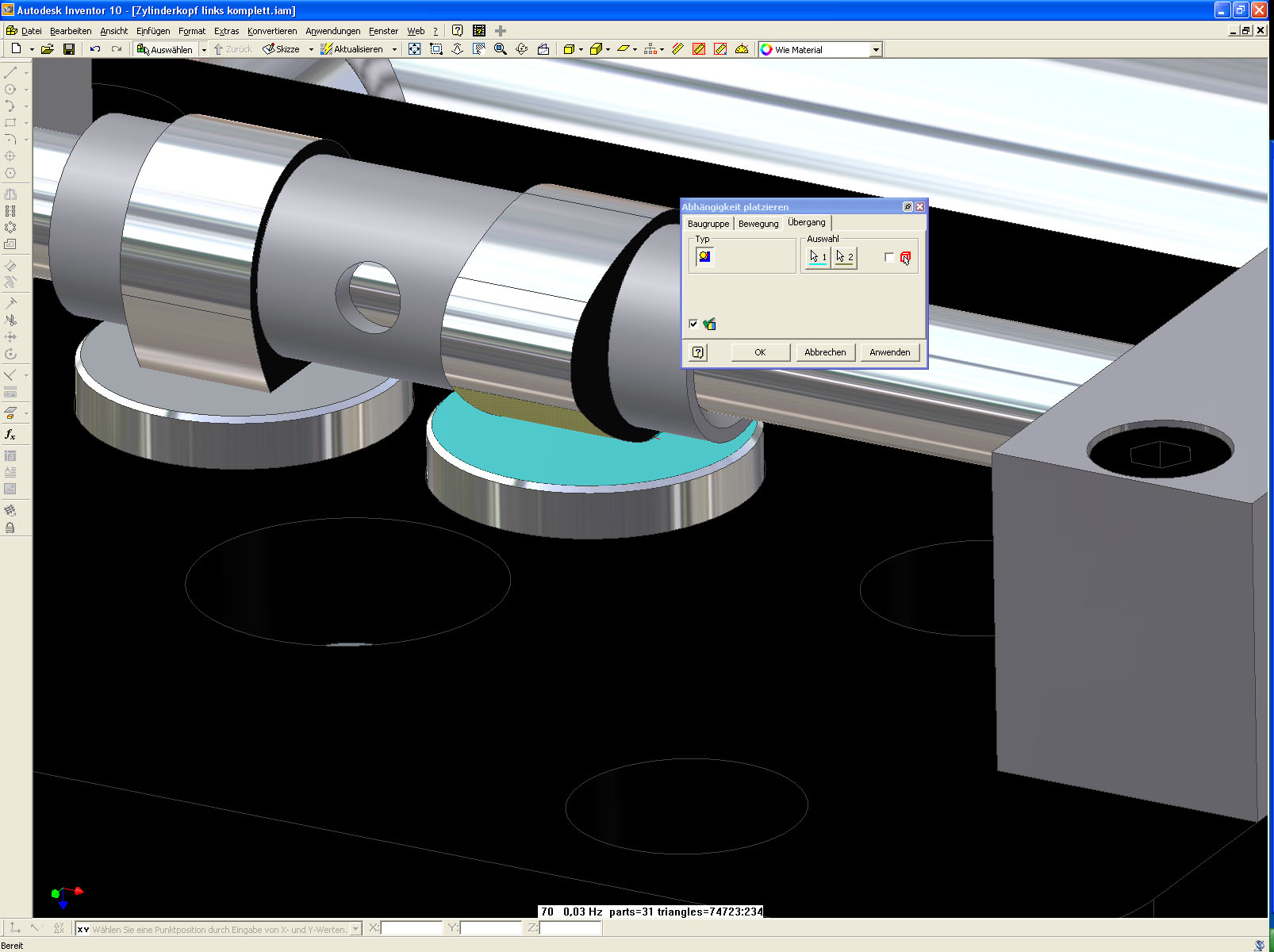
Task: Click the Open folder icon
Action: pyautogui.click(x=48, y=49)
